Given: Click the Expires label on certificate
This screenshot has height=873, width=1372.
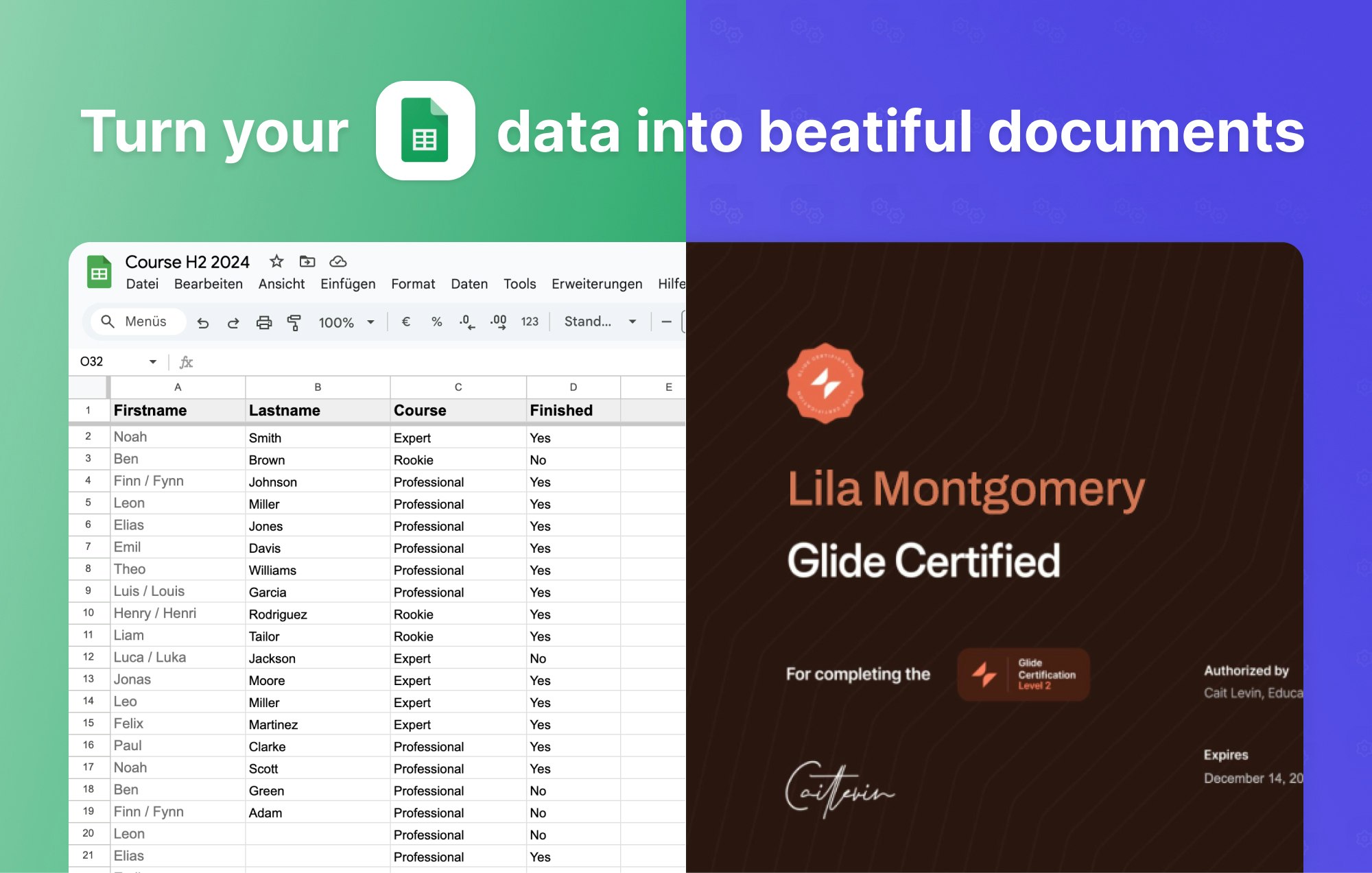Looking at the screenshot, I should tap(1226, 755).
